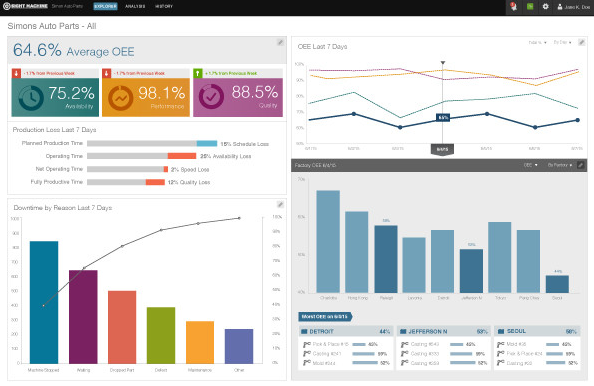Expand the first dropdown in OEE Last 7 Days

point(538,42)
